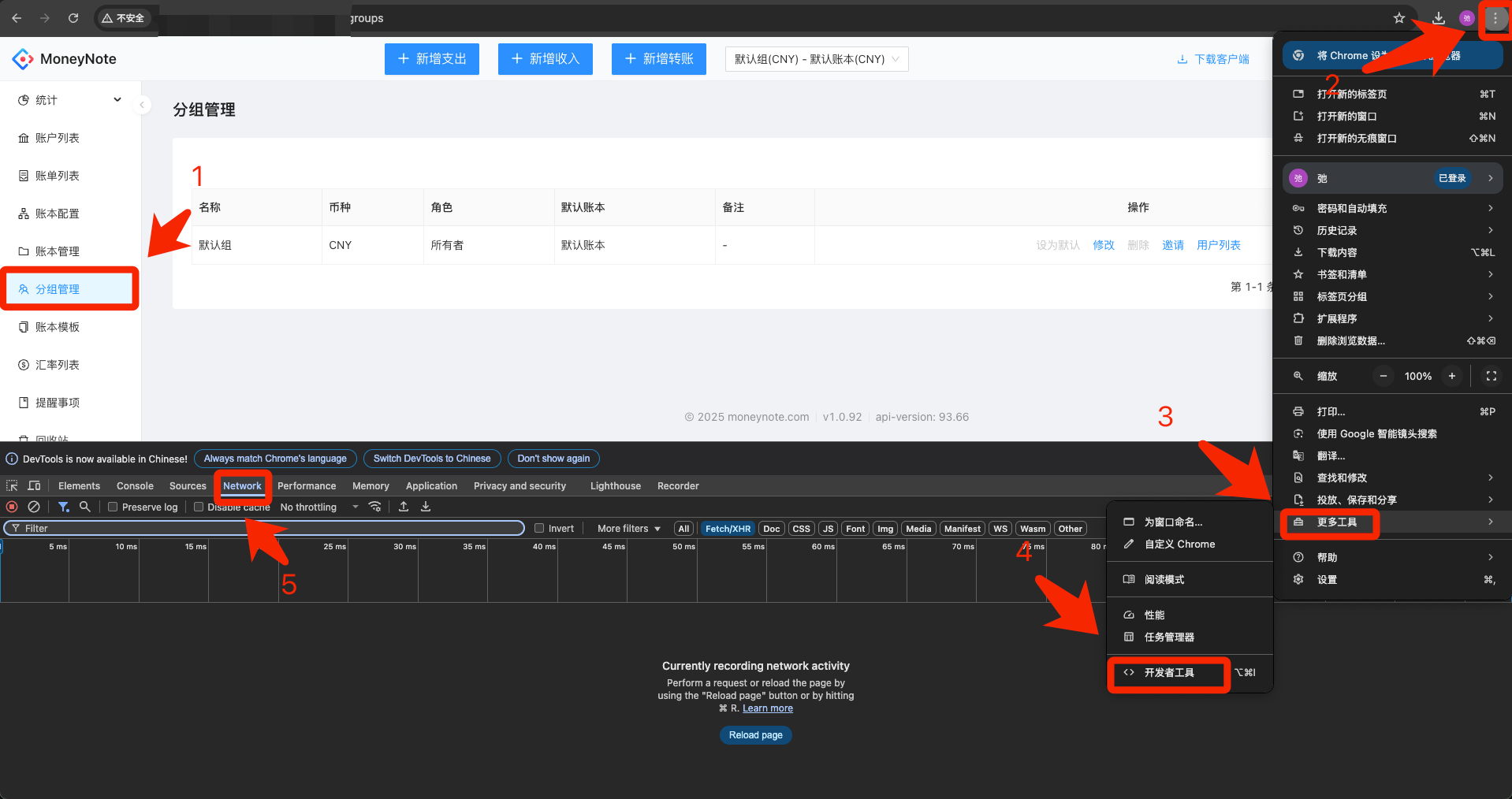Stop recording network log
The width and height of the screenshot is (1512, 799).
12,507
